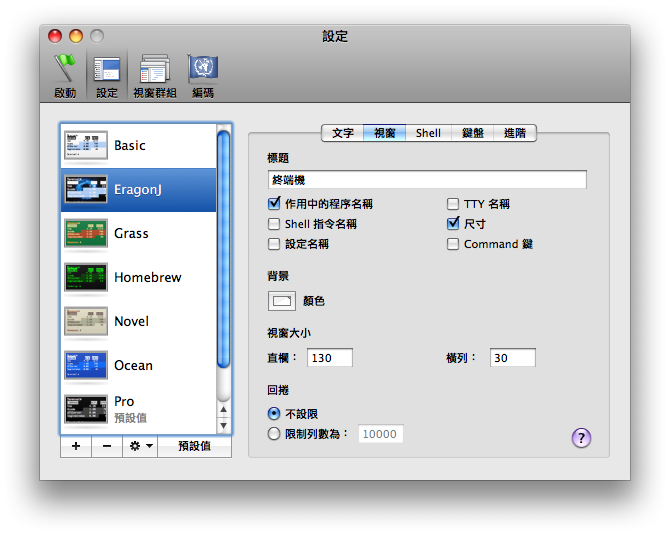Enable the Shell 指令名稱 checkbox
The height and width of the screenshot is (535, 670).
(275, 224)
